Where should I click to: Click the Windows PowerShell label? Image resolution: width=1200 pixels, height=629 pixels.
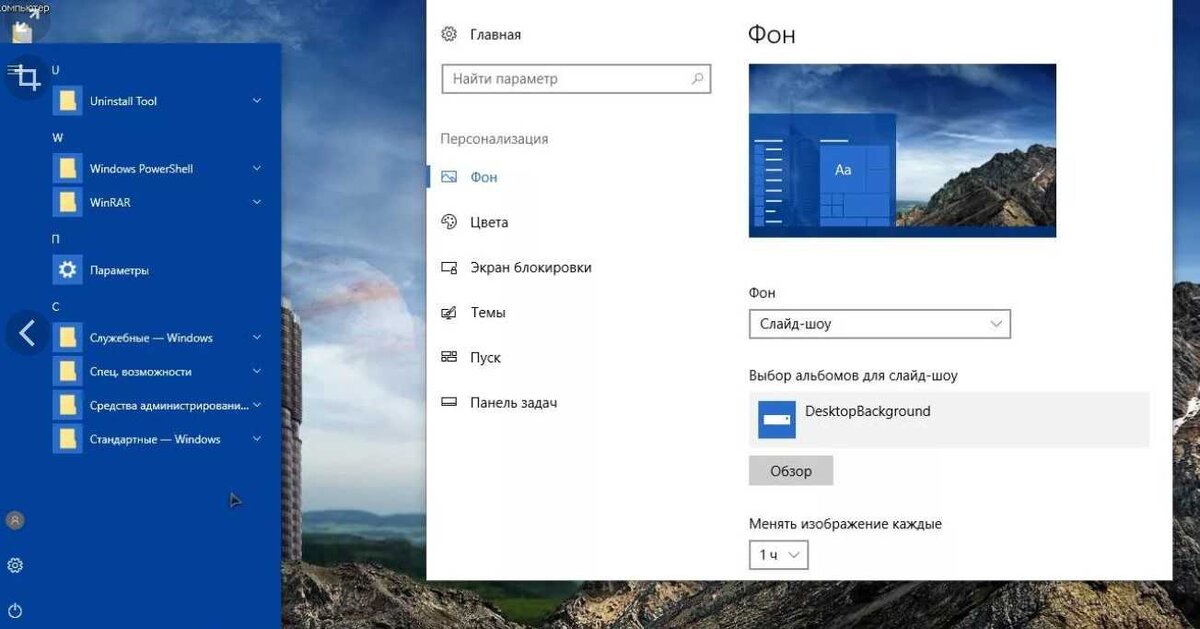141,169
